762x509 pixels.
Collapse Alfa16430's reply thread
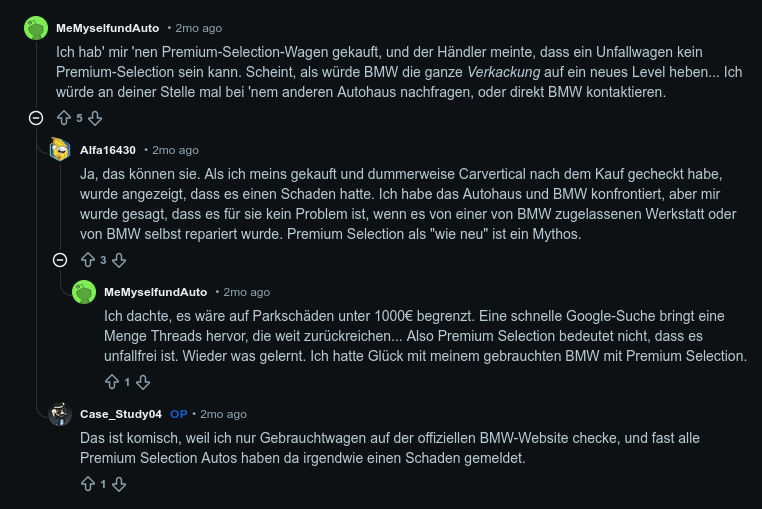coord(60,260)
